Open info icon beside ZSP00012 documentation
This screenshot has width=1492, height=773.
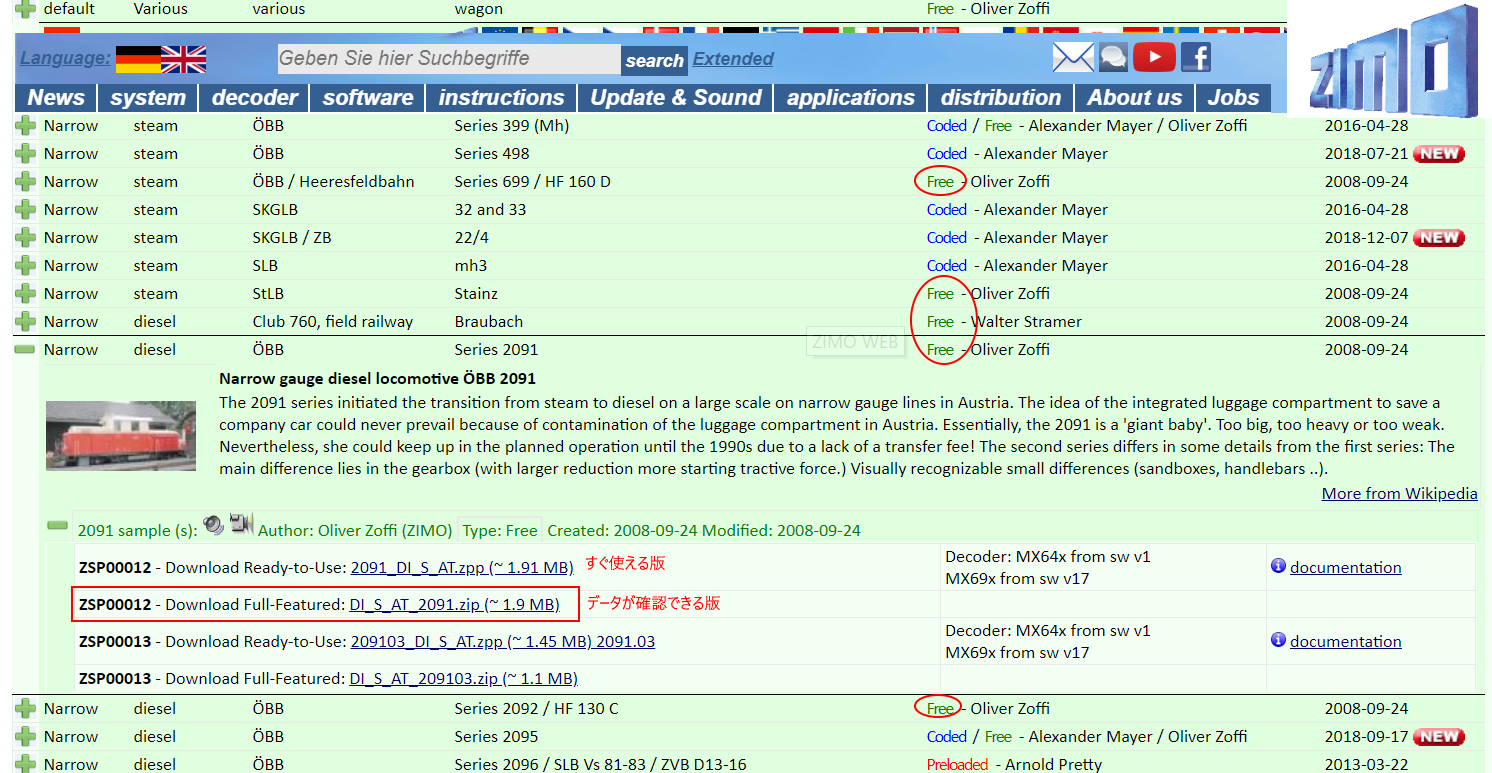(1277, 567)
